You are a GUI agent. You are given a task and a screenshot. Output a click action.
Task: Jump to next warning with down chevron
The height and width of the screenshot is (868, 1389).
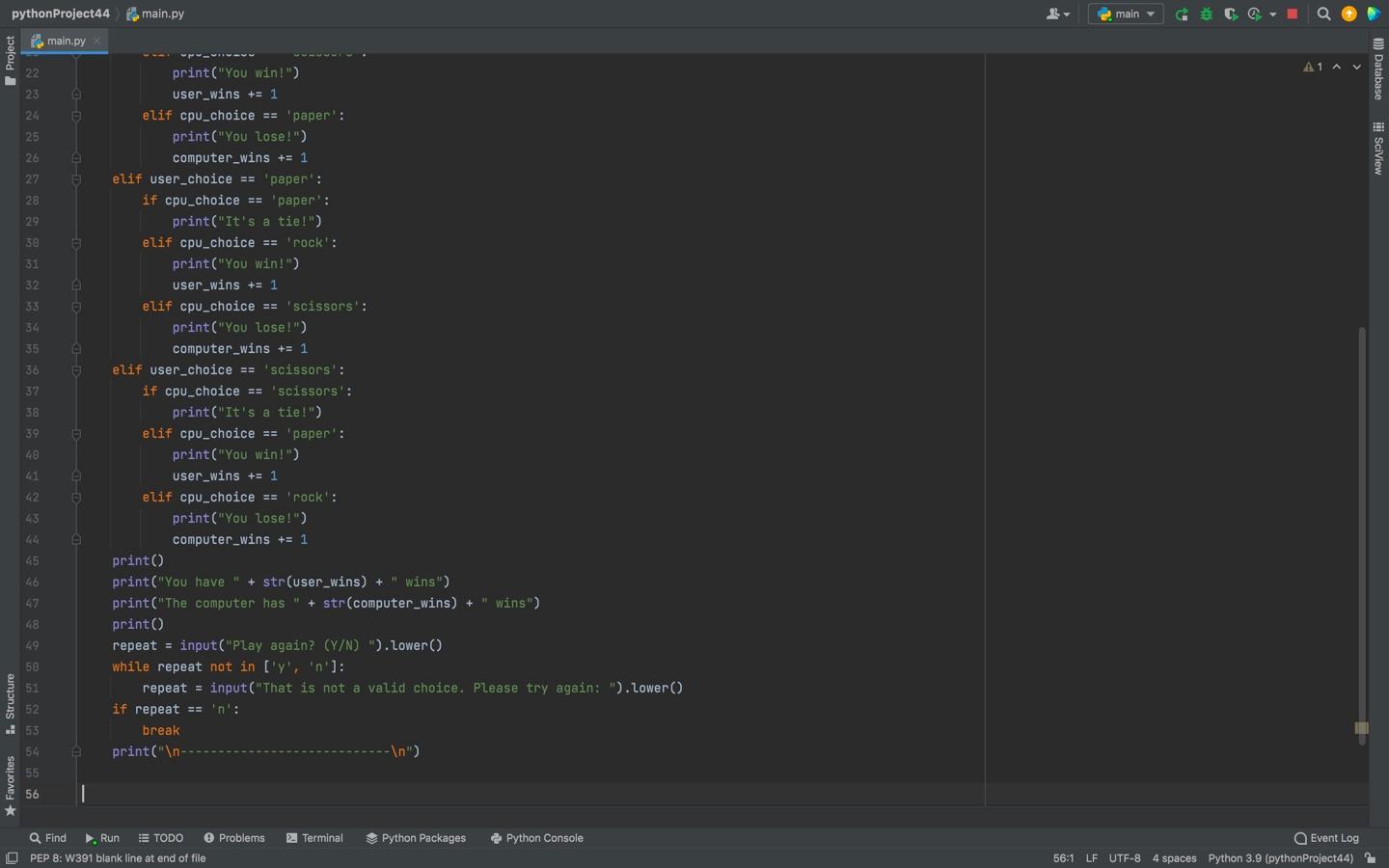tap(1356, 67)
